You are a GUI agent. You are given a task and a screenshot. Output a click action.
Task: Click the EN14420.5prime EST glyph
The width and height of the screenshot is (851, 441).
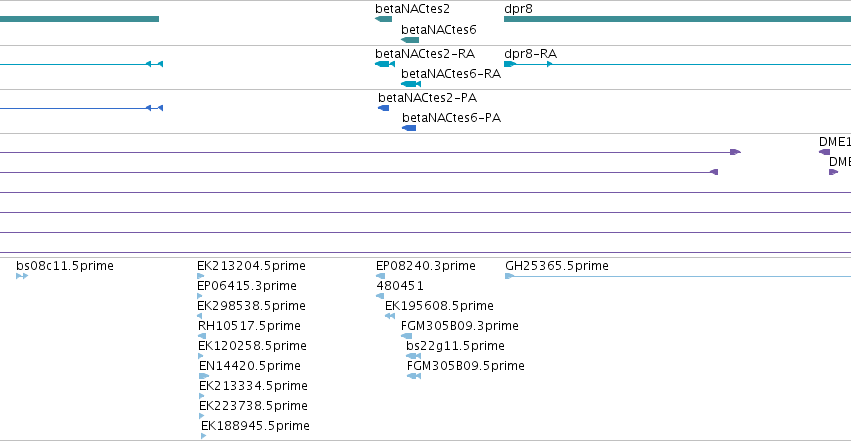(204, 376)
